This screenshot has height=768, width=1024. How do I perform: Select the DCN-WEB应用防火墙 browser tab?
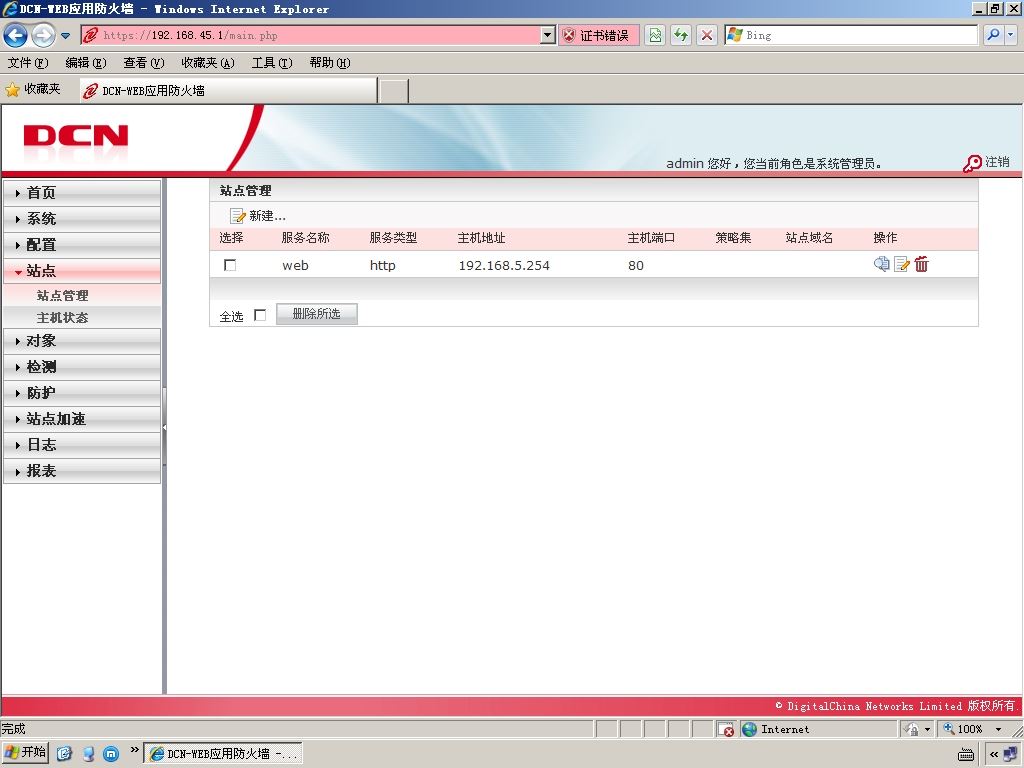coord(229,91)
